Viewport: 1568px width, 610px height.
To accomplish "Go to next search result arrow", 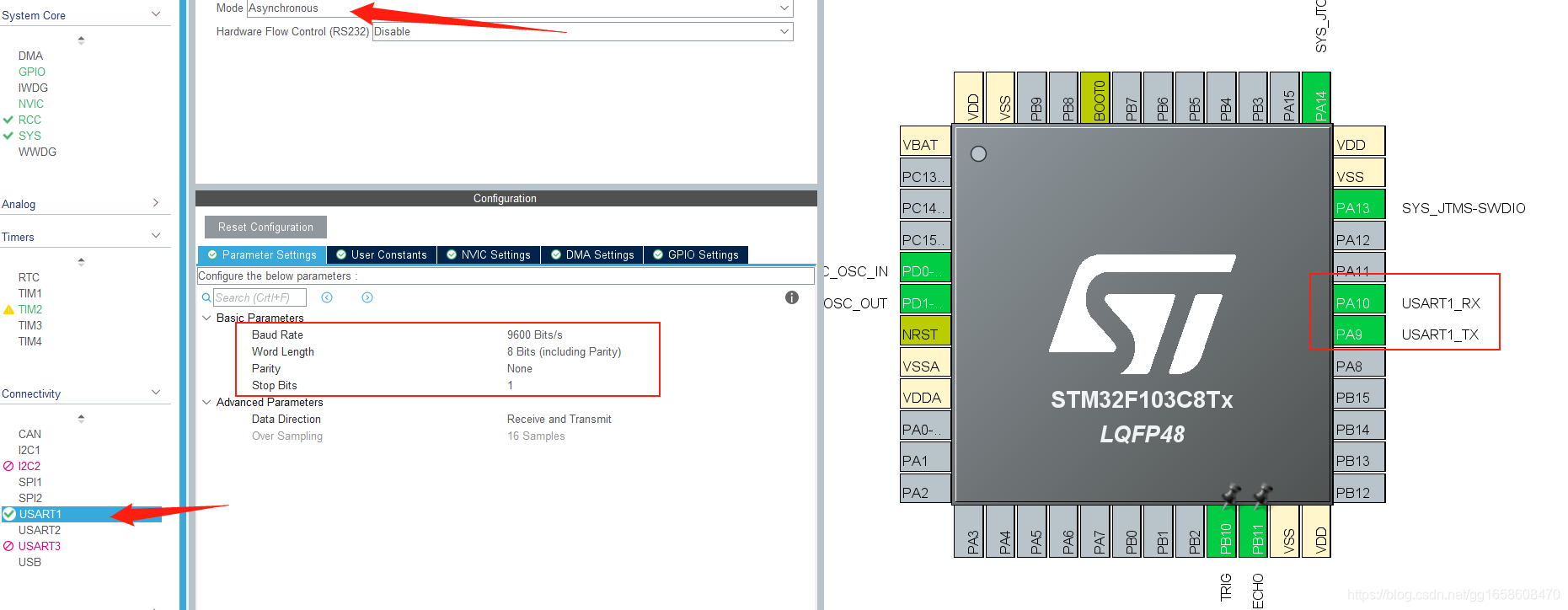I will pyautogui.click(x=367, y=297).
